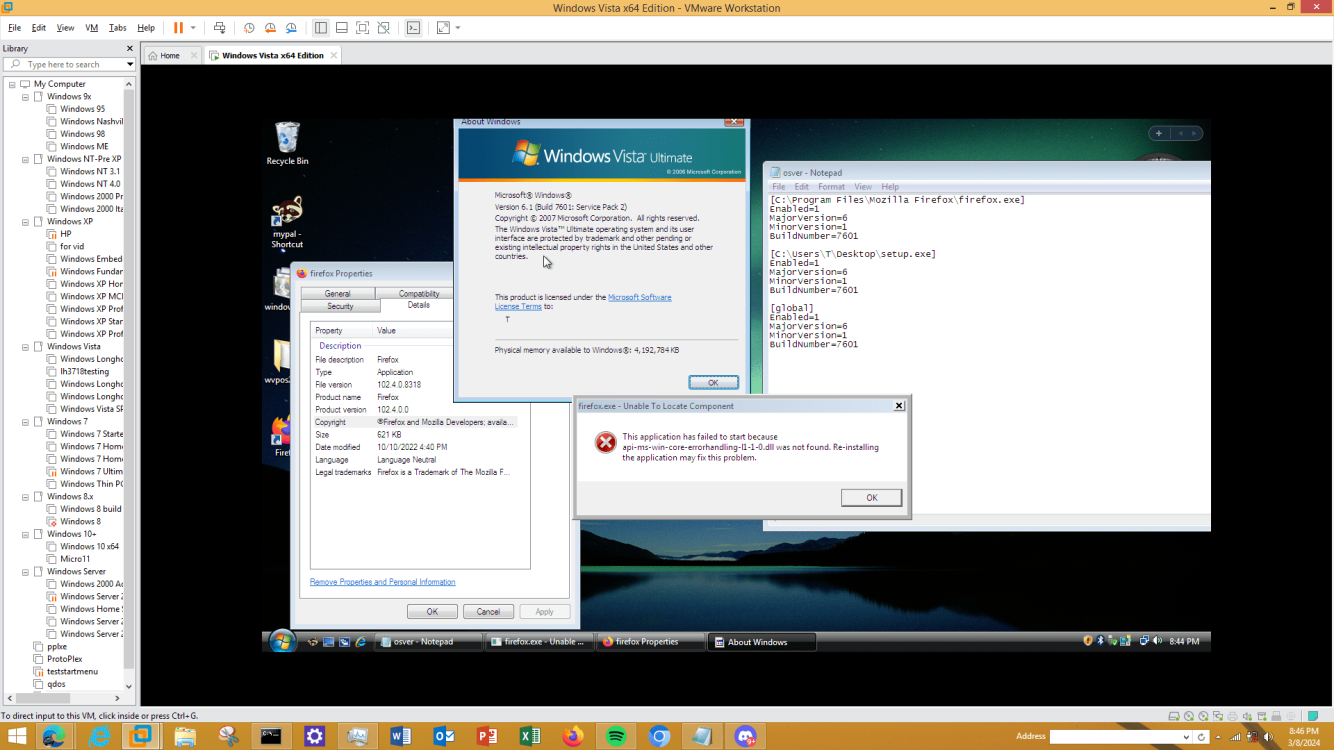Select Windows 10 x64 VM in Library

click(89, 547)
